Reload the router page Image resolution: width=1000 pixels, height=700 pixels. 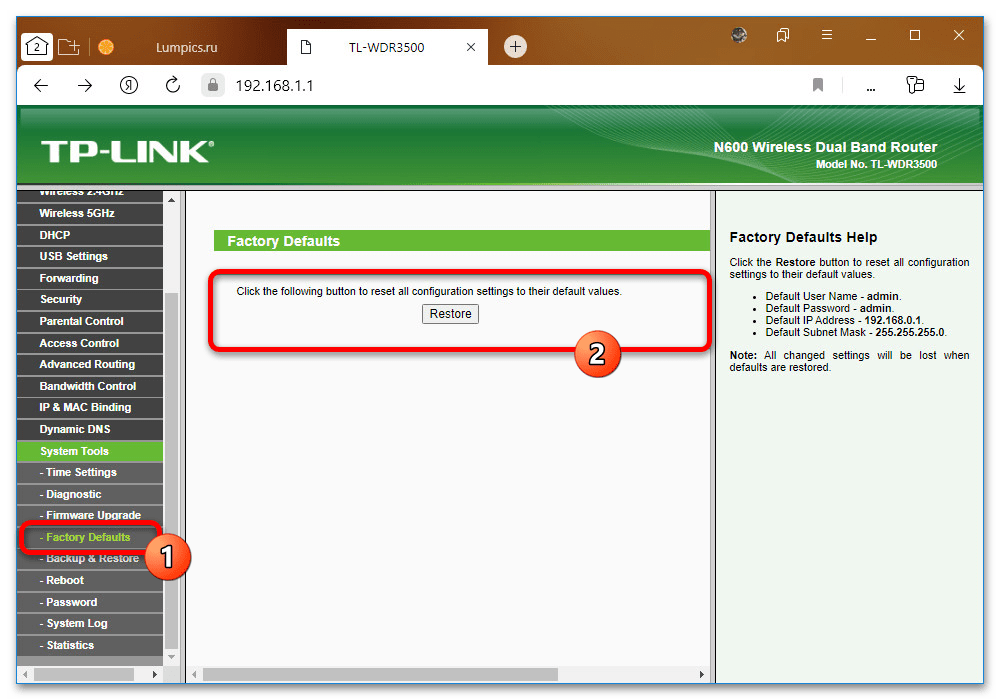[172, 86]
